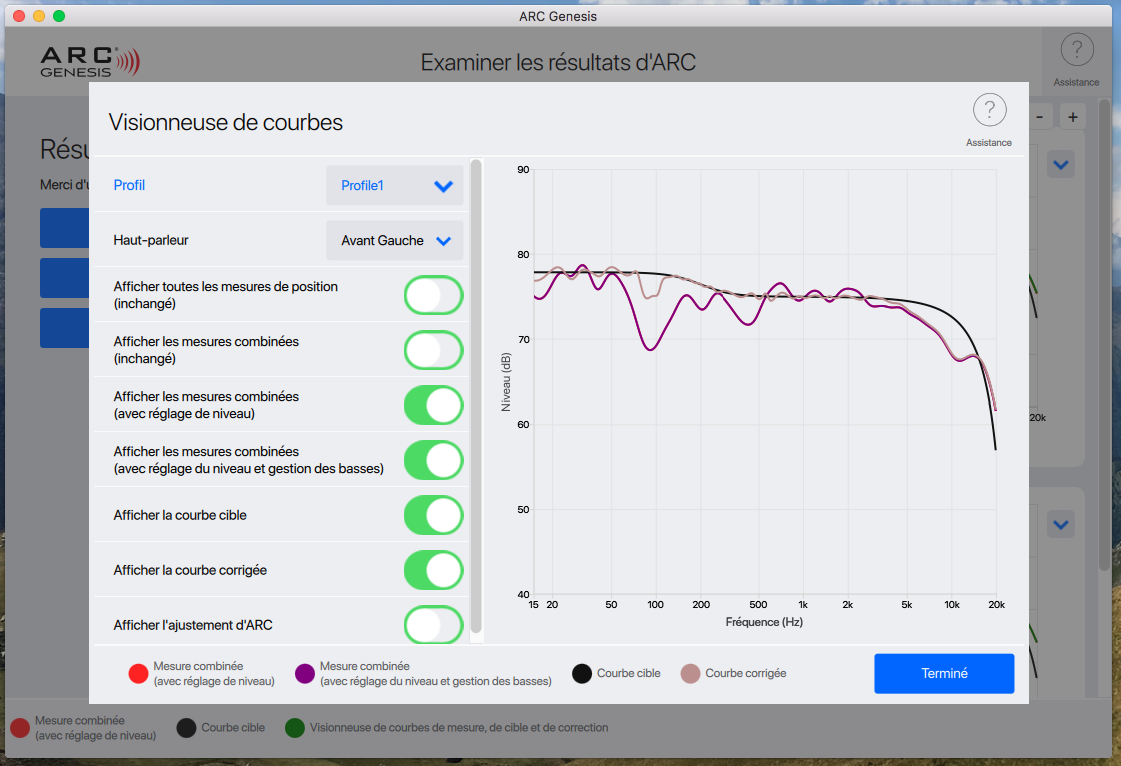Screen dimensions: 1121x766
Task: Disable mesures combinées with gestion des basses toggle
Action: [434, 461]
